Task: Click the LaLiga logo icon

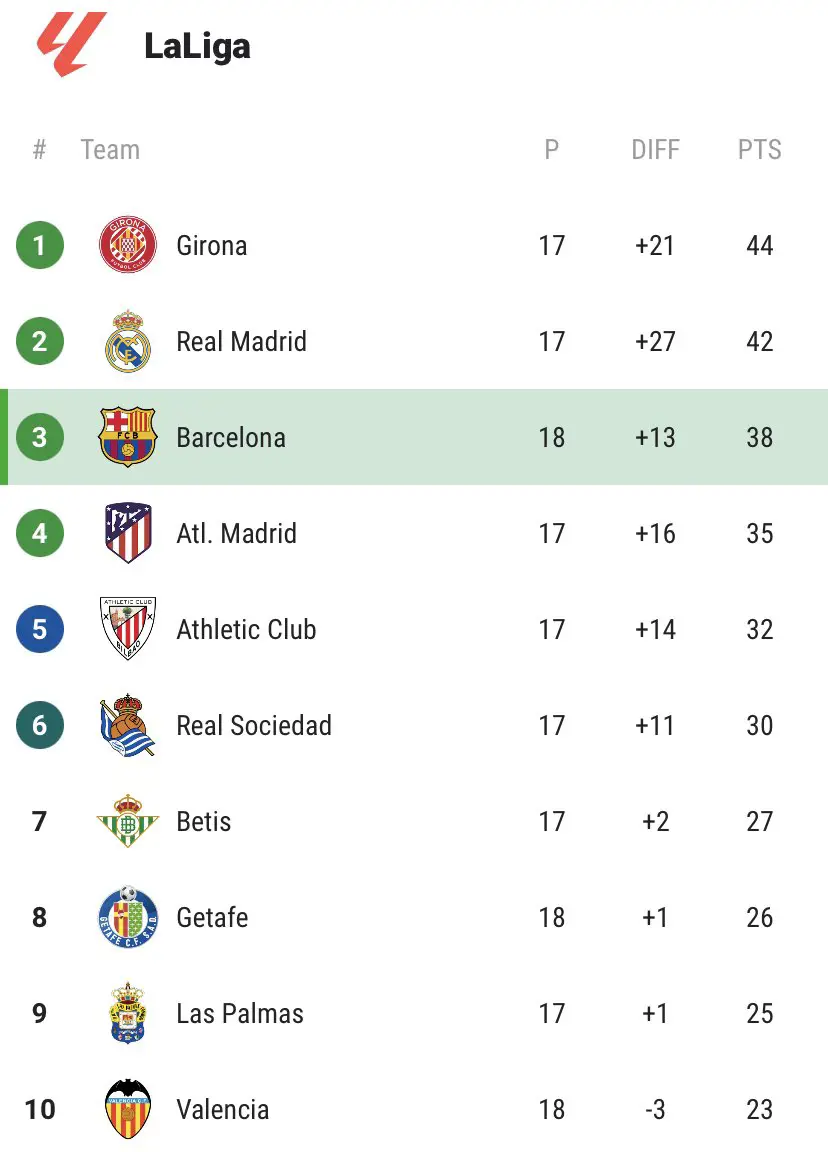Action: pos(71,43)
